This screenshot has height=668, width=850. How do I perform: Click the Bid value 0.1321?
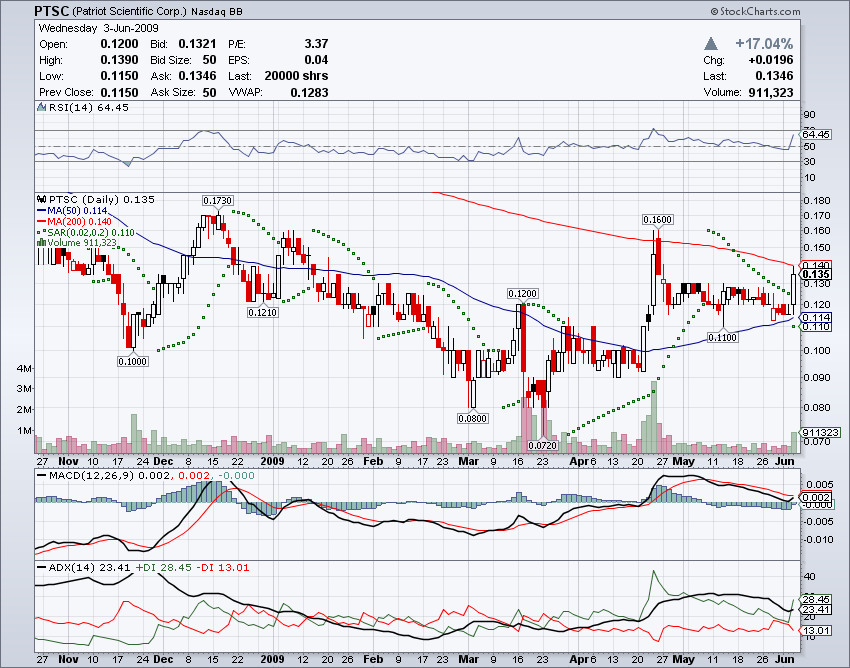pos(197,44)
